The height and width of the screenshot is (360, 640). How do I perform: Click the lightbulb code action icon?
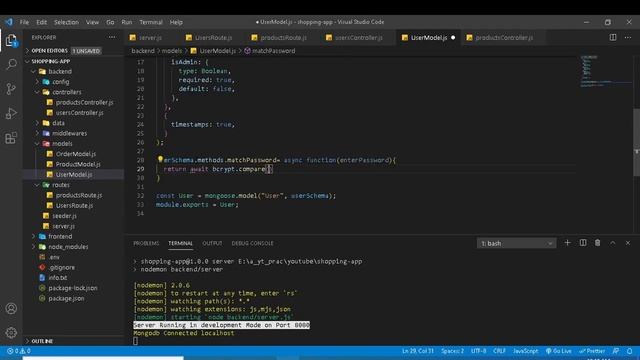(160, 159)
